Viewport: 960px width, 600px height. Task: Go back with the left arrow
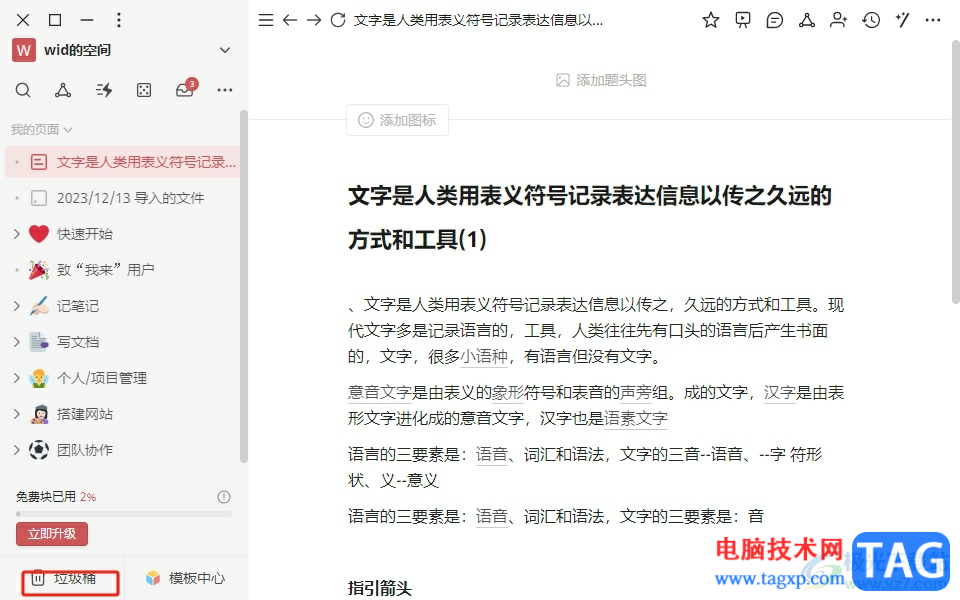pyautogui.click(x=290, y=20)
